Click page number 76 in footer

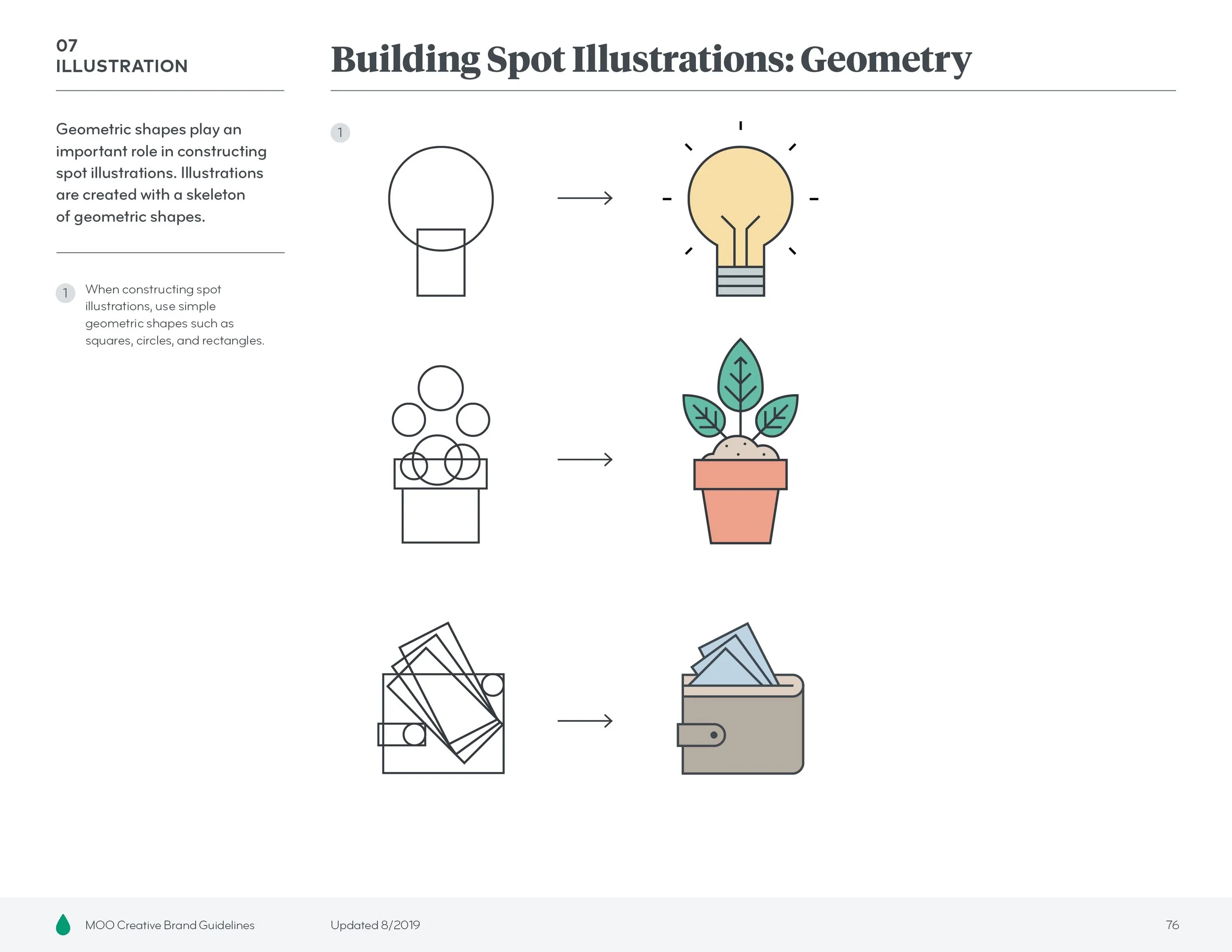click(x=1172, y=925)
